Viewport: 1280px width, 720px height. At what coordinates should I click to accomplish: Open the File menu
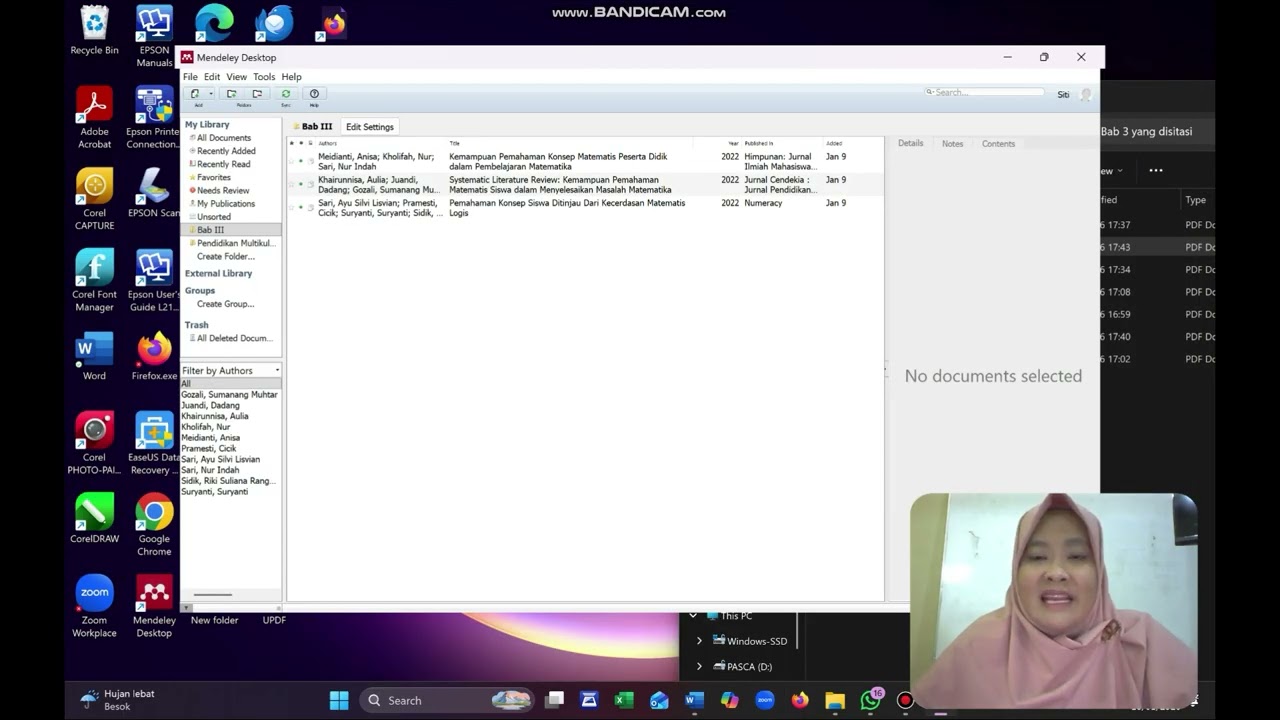tap(190, 77)
